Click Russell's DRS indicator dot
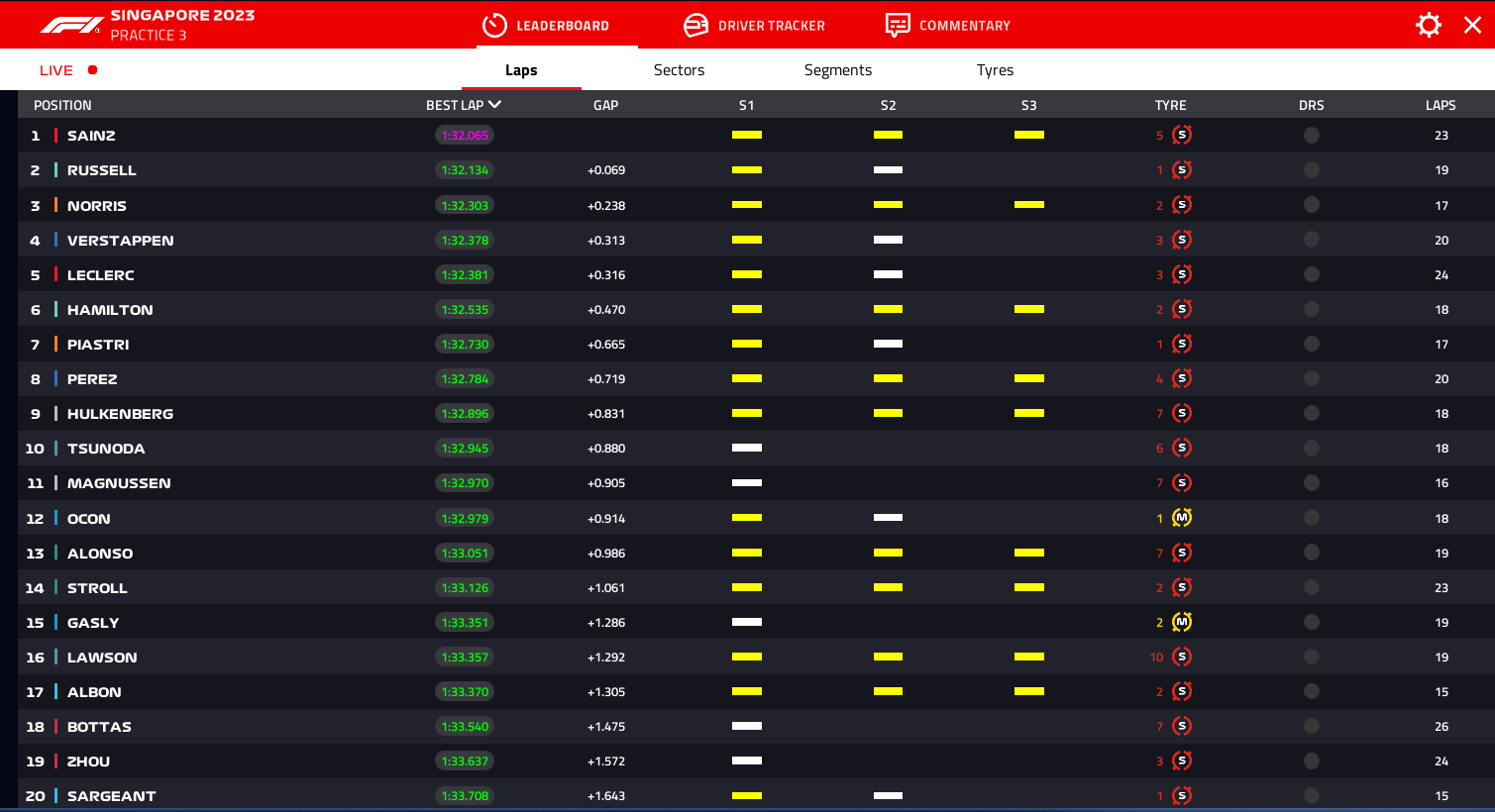 click(1312, 170)
